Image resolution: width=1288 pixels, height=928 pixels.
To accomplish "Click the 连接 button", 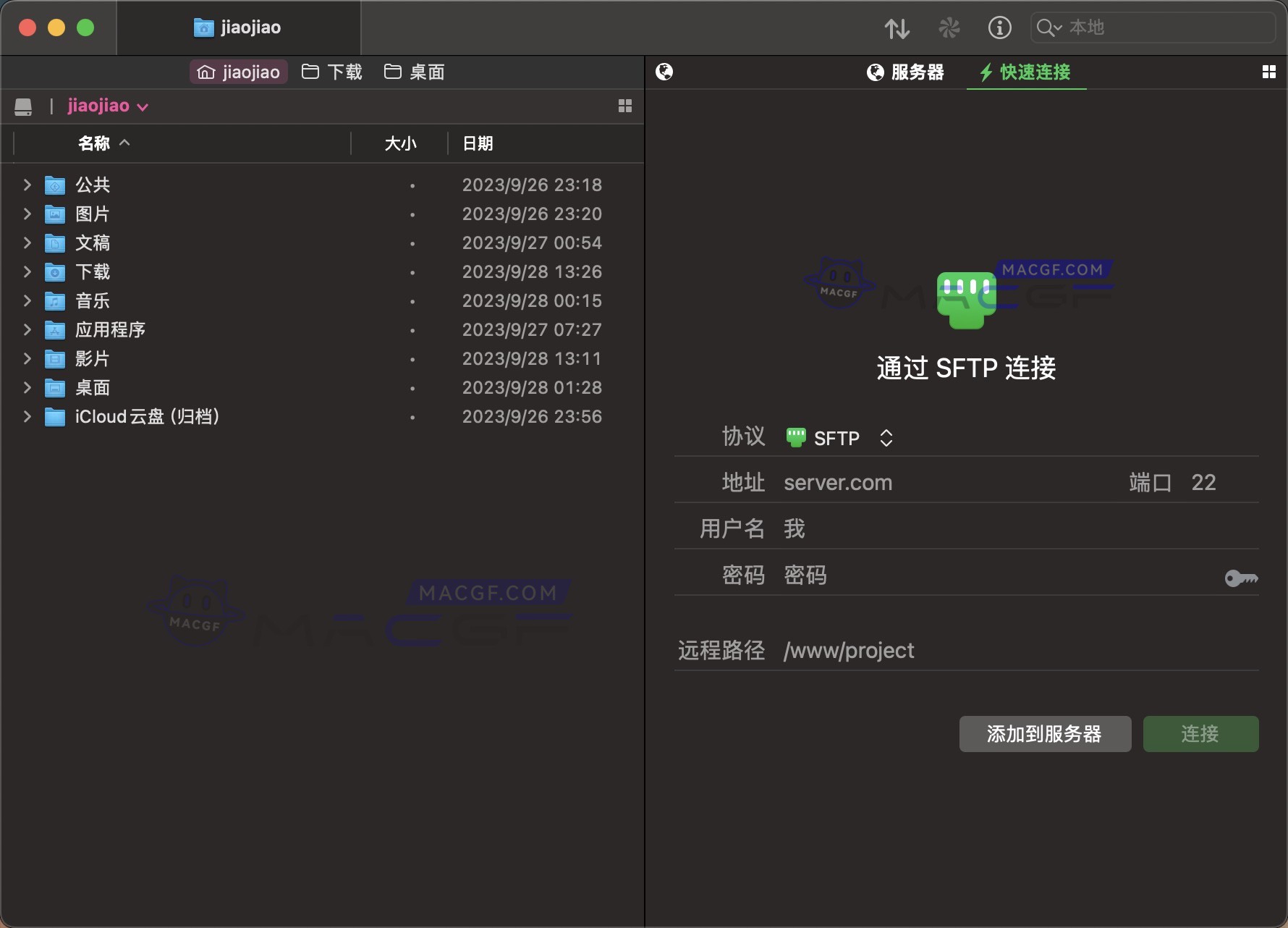I will (x=1200, y=734).
